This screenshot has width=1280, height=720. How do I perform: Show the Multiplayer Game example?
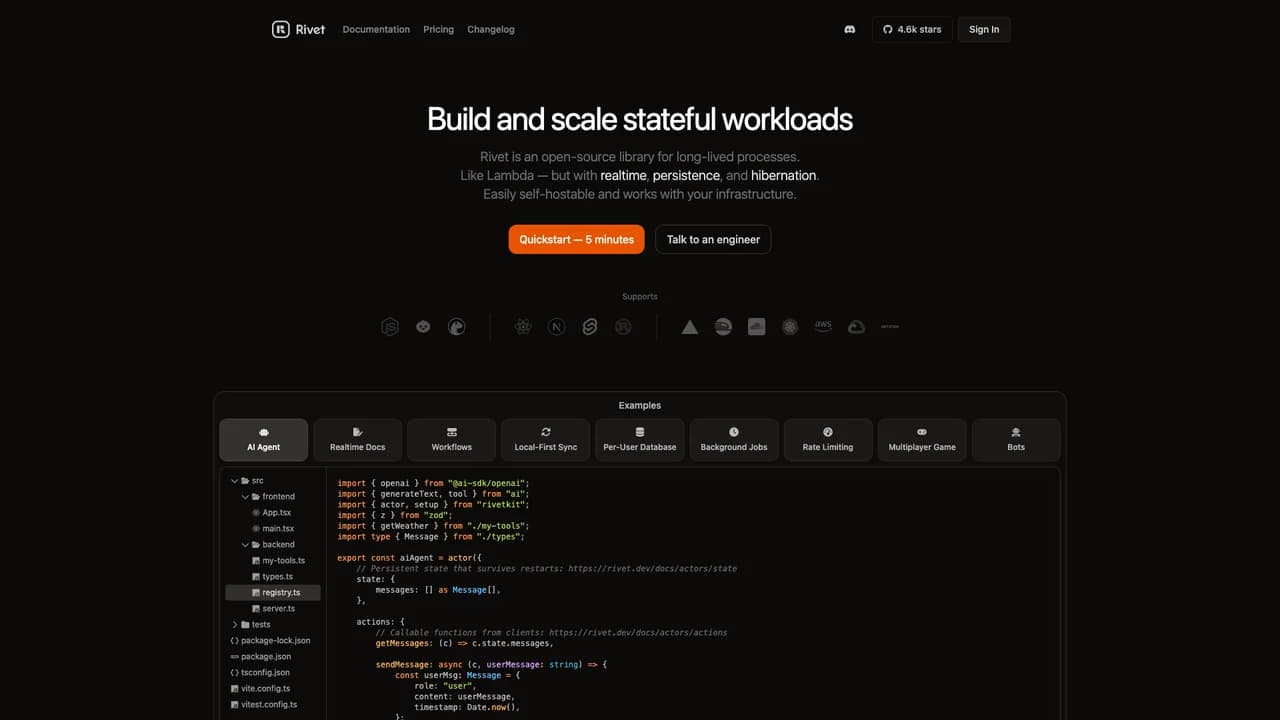click(922, 440)
